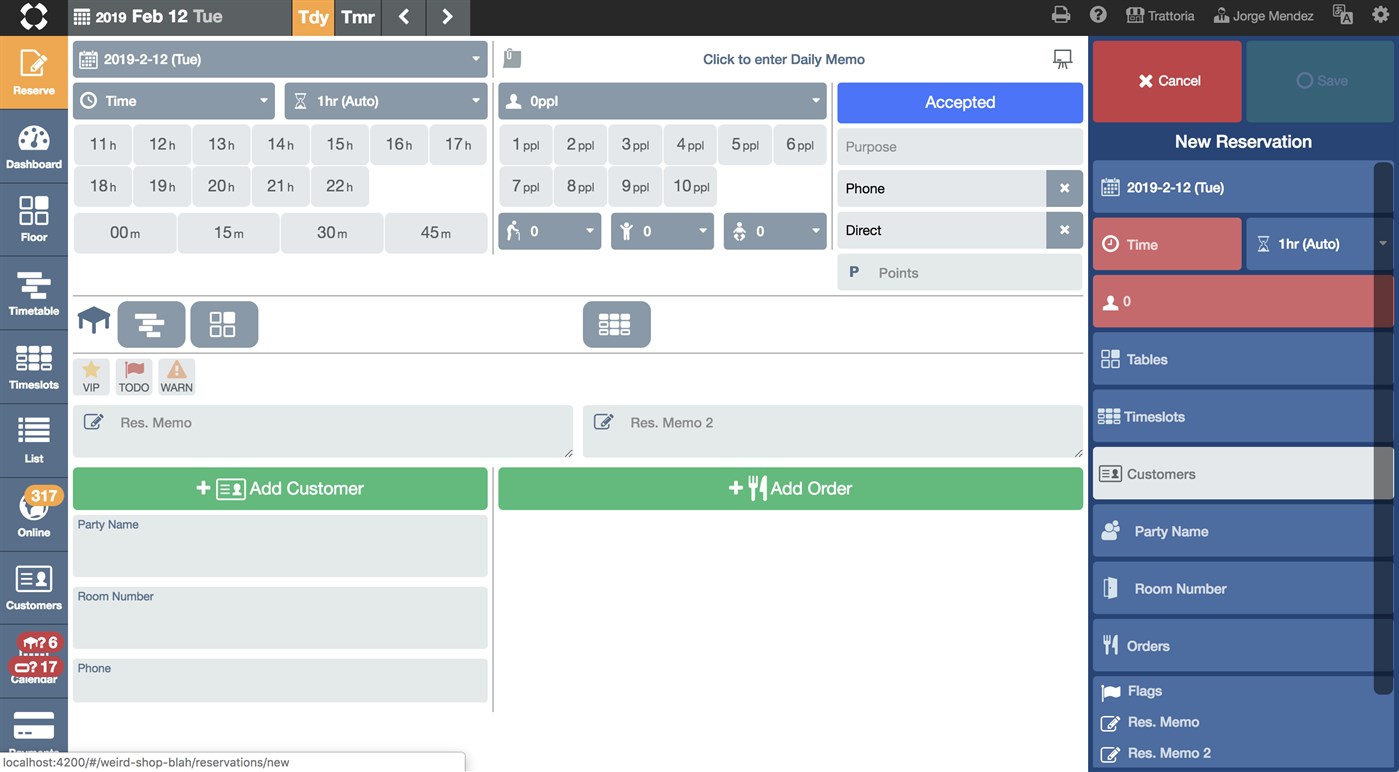Switch to the Tmr tab
1399x772 pixels.
click(357, 17)
